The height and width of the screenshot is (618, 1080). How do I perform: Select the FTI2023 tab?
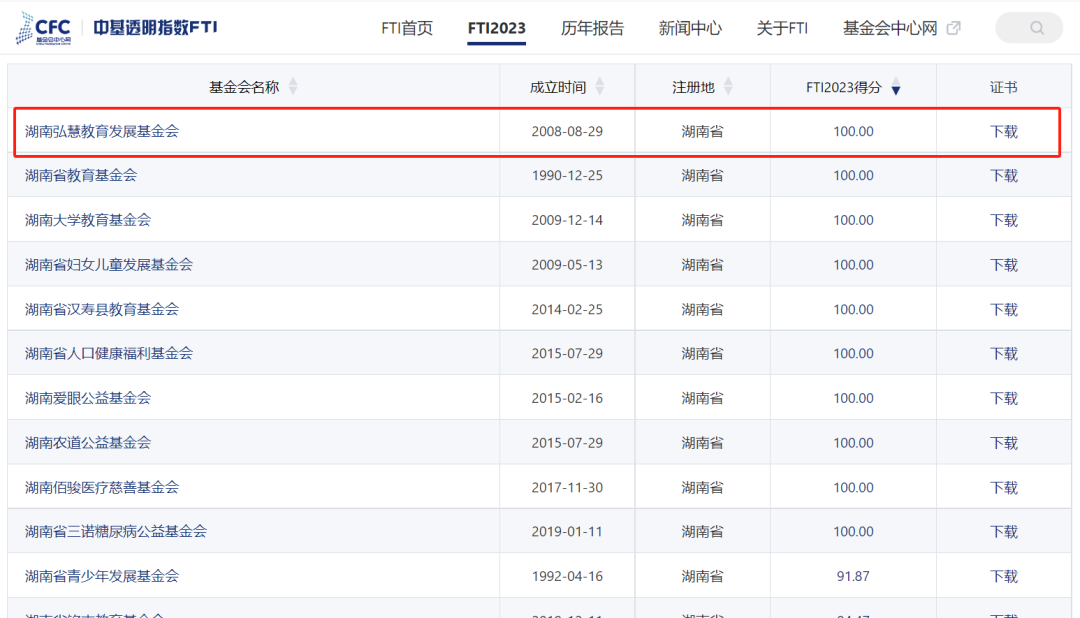(x=497, y=28)
